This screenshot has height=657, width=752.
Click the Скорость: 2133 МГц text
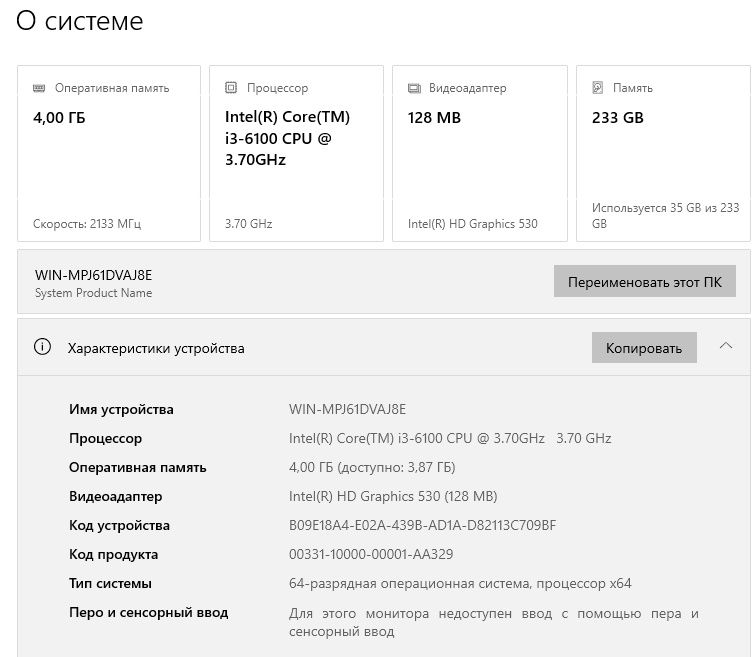(87, 224)
